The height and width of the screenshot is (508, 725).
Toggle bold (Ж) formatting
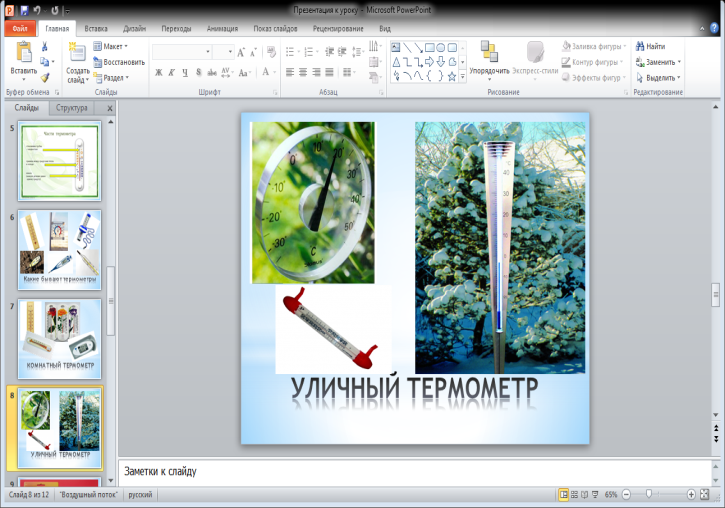point(158,72)
